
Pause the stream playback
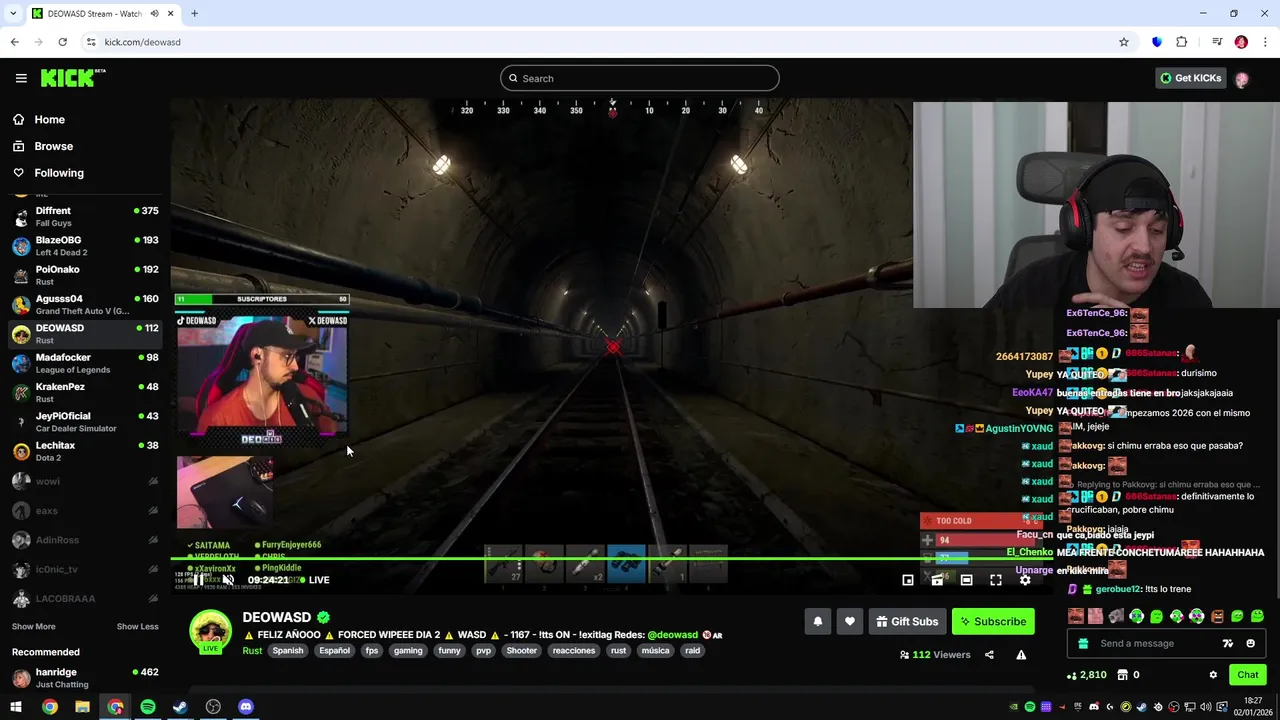(x=198, y=580)
